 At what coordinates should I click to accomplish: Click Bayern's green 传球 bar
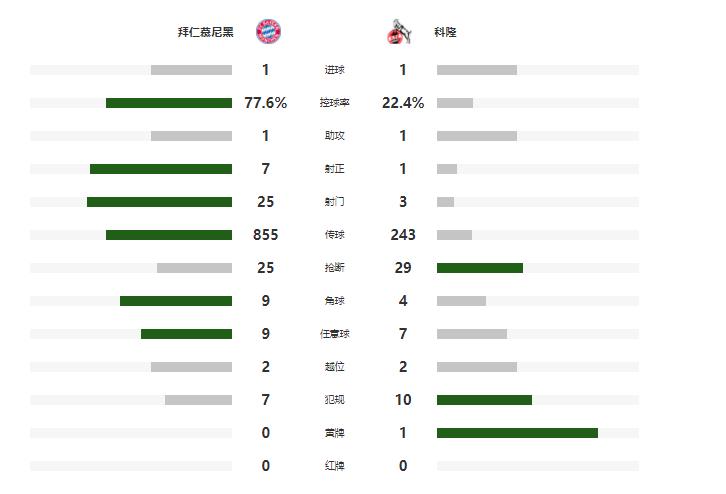point(168,235)
